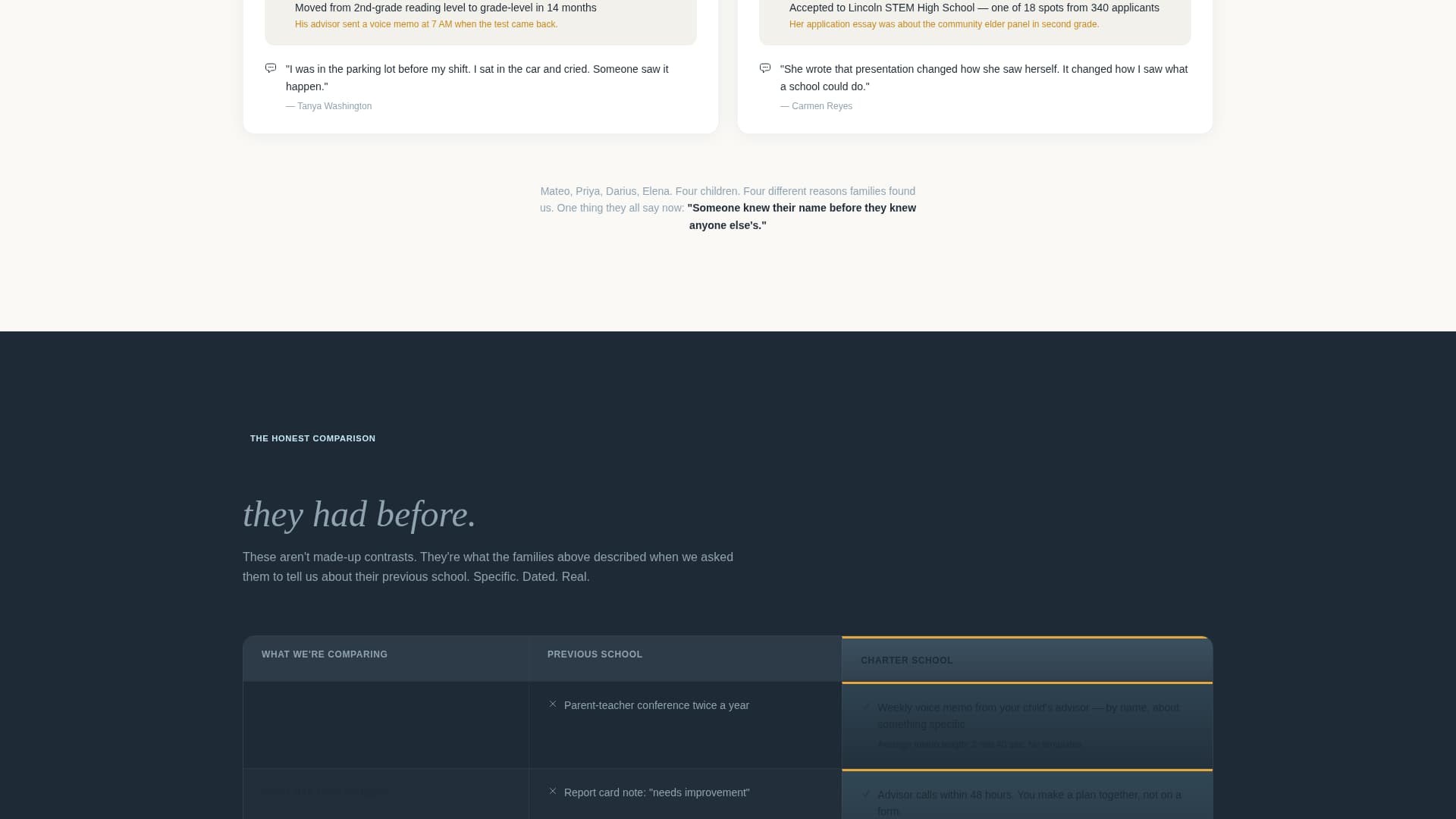This screenshot has width=1456, height=819.
Task: Click the heading that reads they had before
Action: [359, 515]
